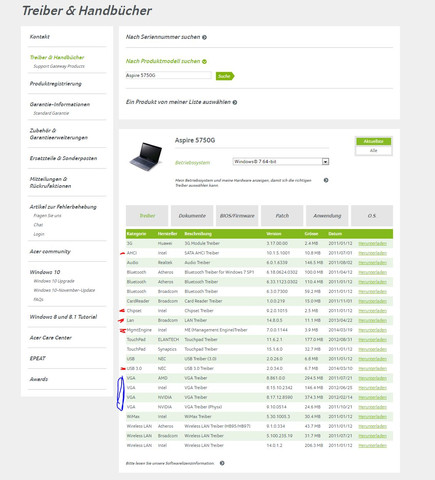Open Acer community in the sidebar

pyautogui.click(x=50, y=251)
